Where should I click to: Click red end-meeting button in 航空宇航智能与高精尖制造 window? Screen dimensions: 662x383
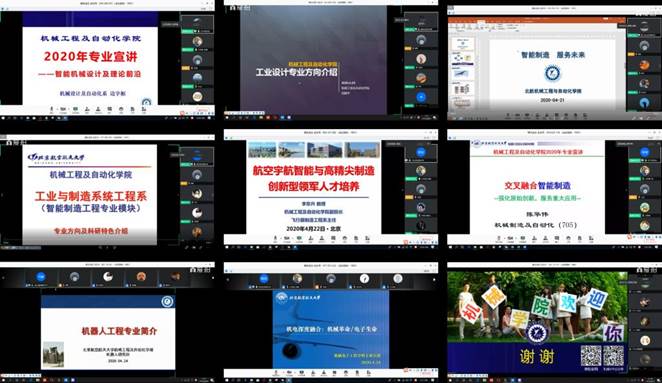(x=427, y=239)
